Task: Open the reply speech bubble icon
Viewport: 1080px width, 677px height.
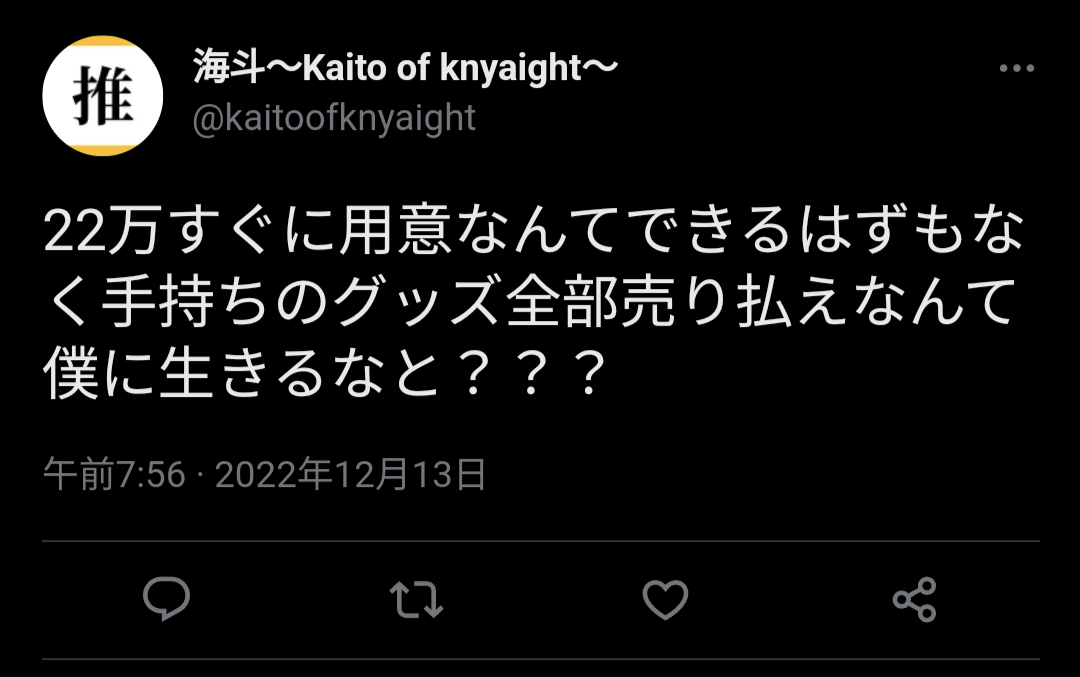Action: pos(166,598)
